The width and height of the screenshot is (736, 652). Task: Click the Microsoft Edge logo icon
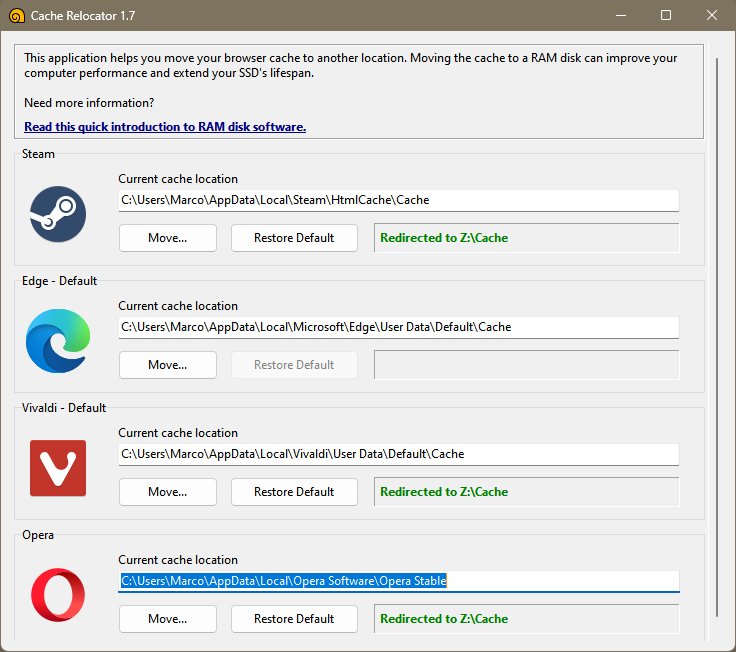58,341
